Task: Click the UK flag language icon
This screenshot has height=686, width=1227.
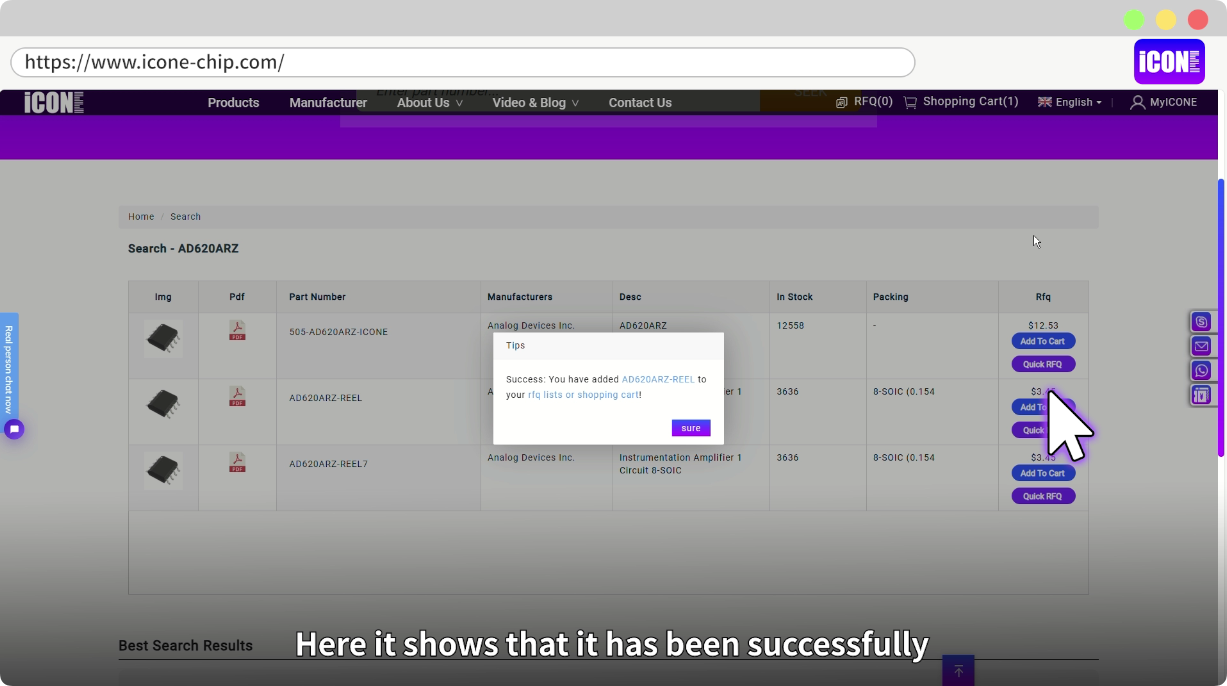Action: (1045, 102)
